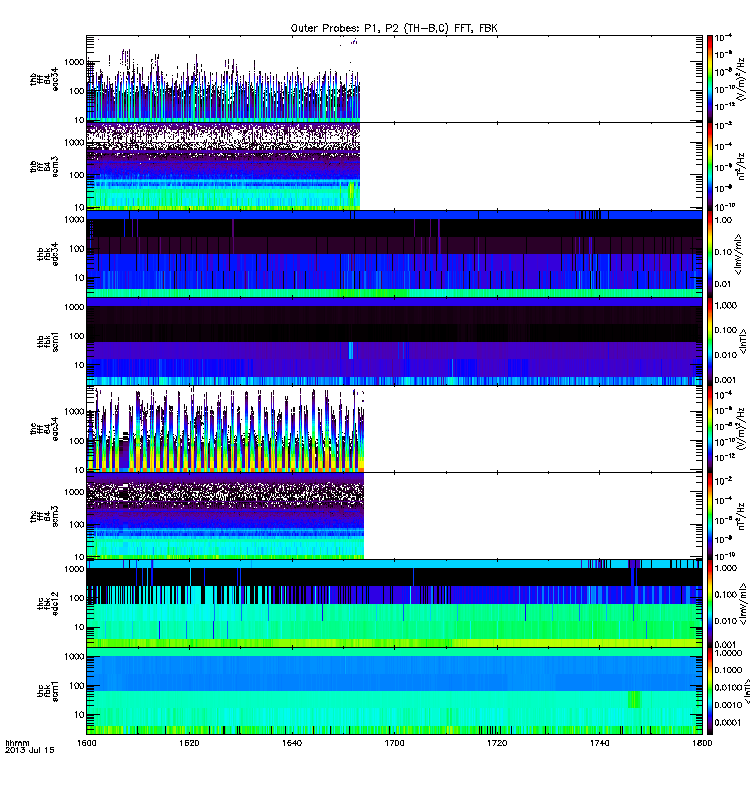Click the thb fbk edc34 spectrogram panel
The height and width of the screenshot is (800, 750).
(x=394, y=254)
